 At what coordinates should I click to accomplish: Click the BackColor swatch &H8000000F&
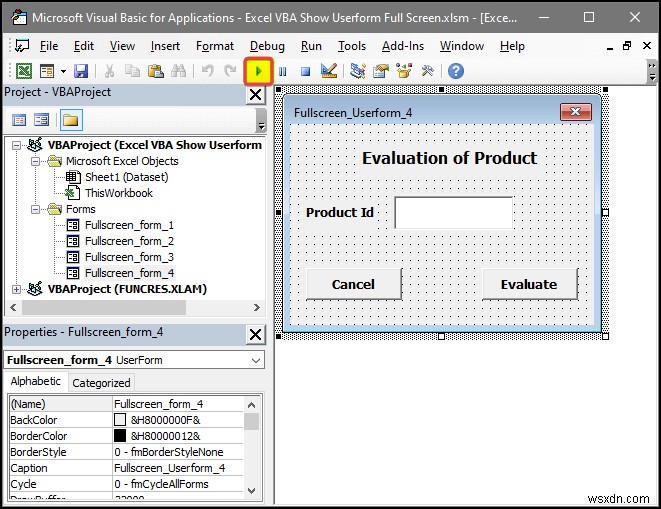120,420
